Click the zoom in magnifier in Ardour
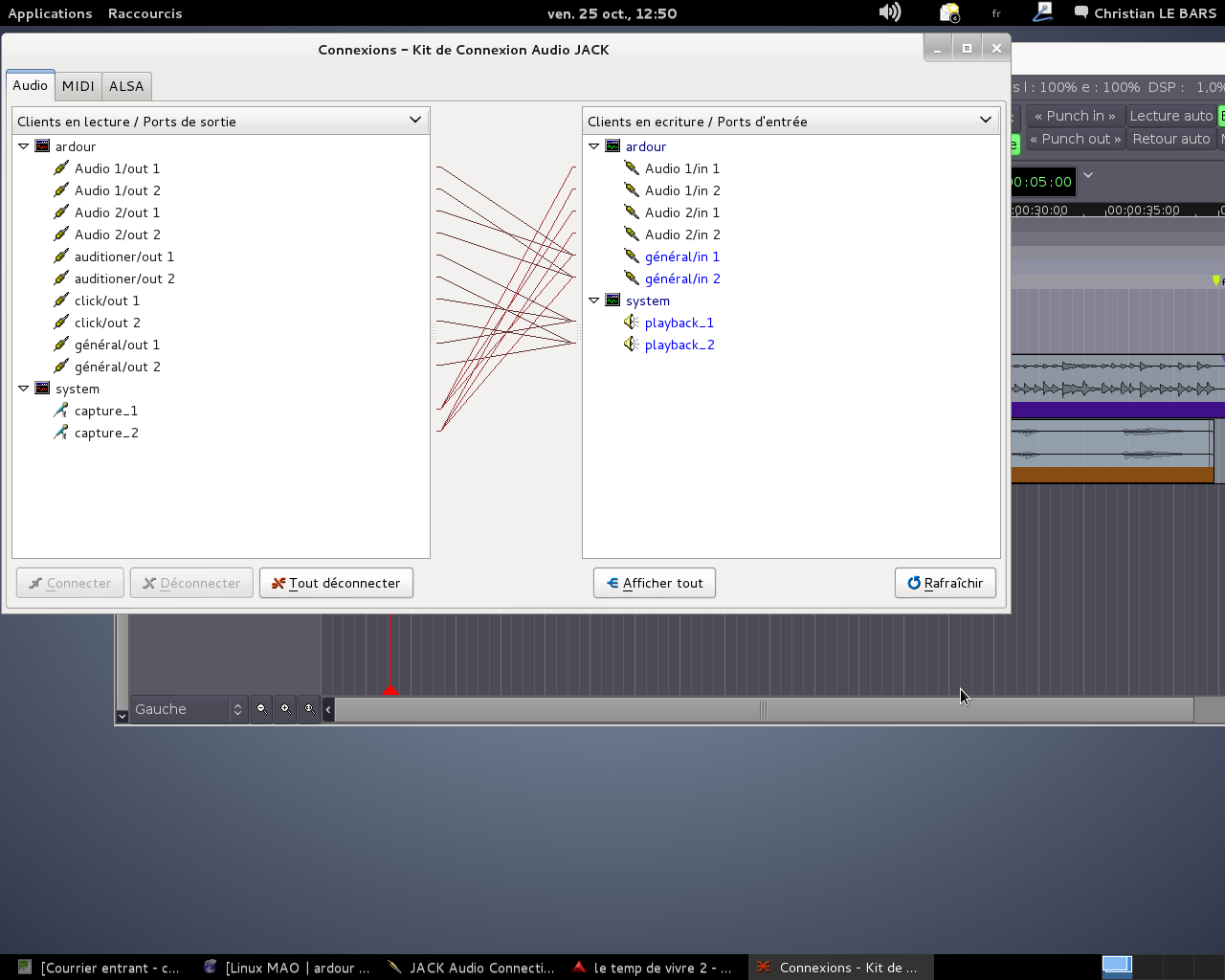 pos(285,709)
